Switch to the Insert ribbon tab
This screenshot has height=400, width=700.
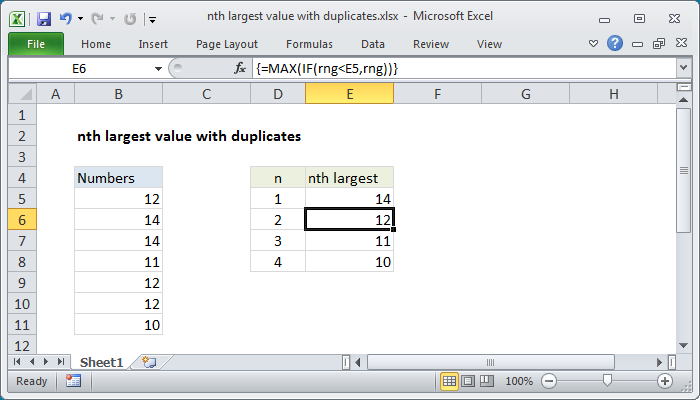coord(153,44)
